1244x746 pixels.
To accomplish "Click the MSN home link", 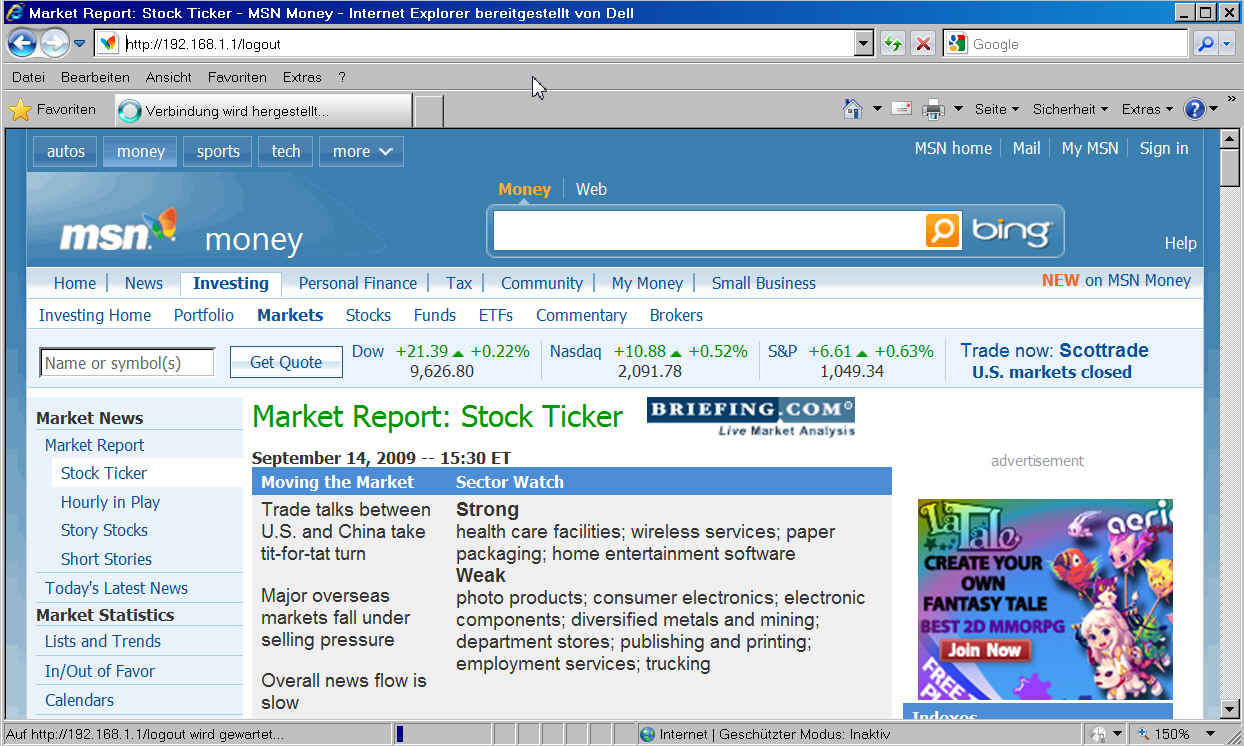I will tap(953, 148).
